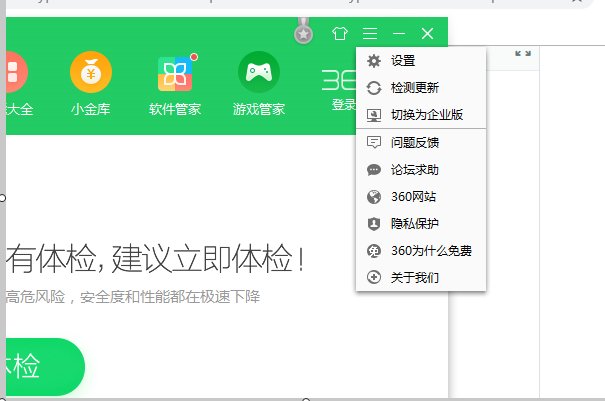Open the 软件管家 software manager icon
The width and height of the screenshot is (605, 401).
coord(175,73)
